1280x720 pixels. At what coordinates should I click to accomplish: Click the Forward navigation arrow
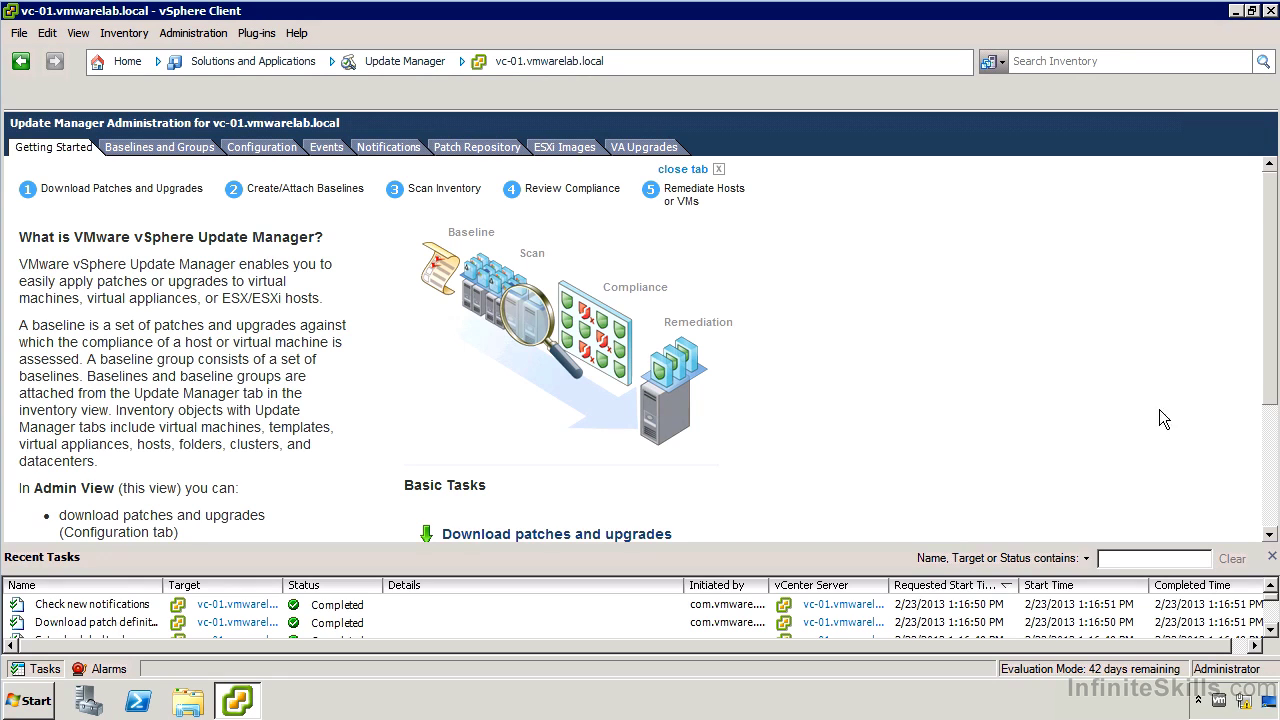point(55,61)
